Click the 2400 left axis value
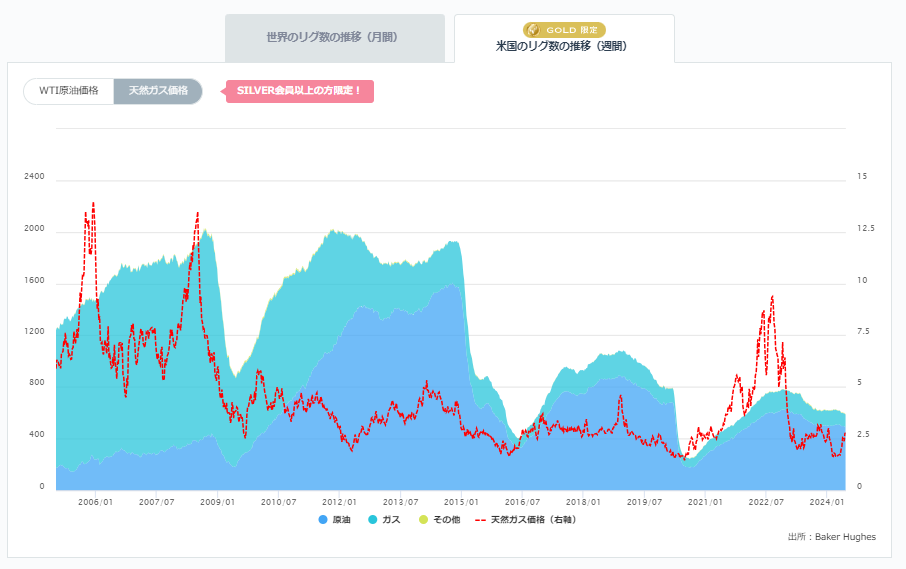Viewport: 906px width, 569px height. (x=34, y=177)
